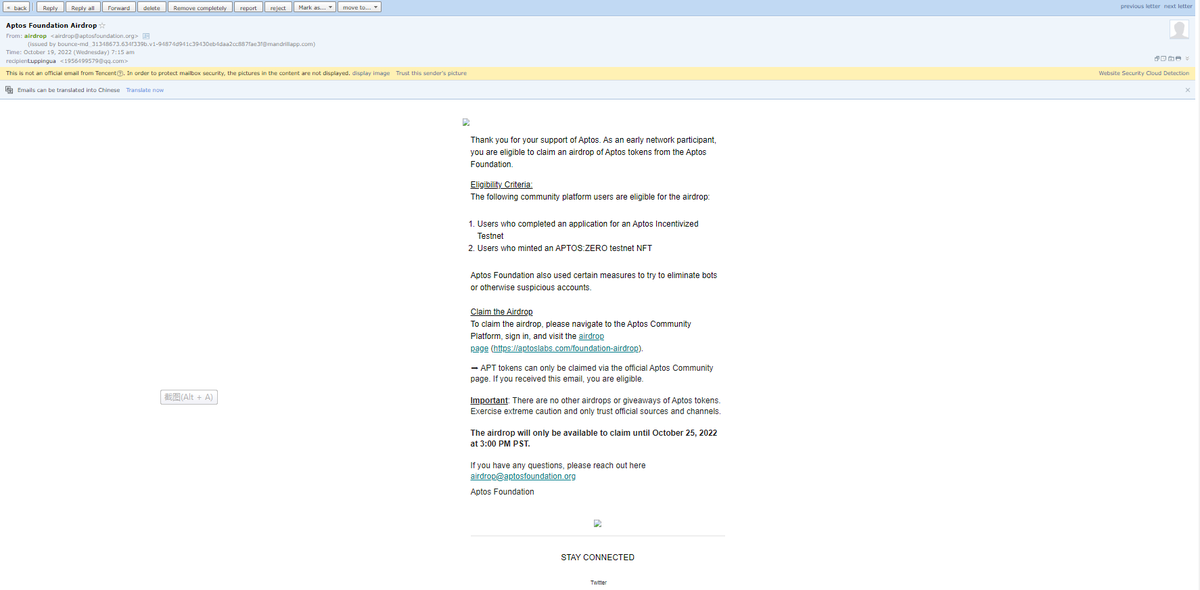The height and width of the screenshot is (590, 1200).
Task: Click the October 19, 2022 time line
Action: click(x=70, y=52)
